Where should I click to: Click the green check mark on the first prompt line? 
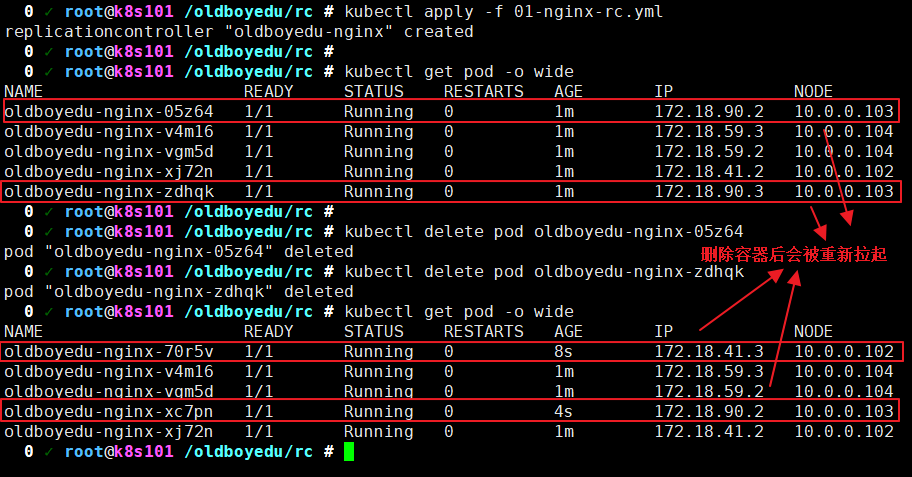(48, 11)
